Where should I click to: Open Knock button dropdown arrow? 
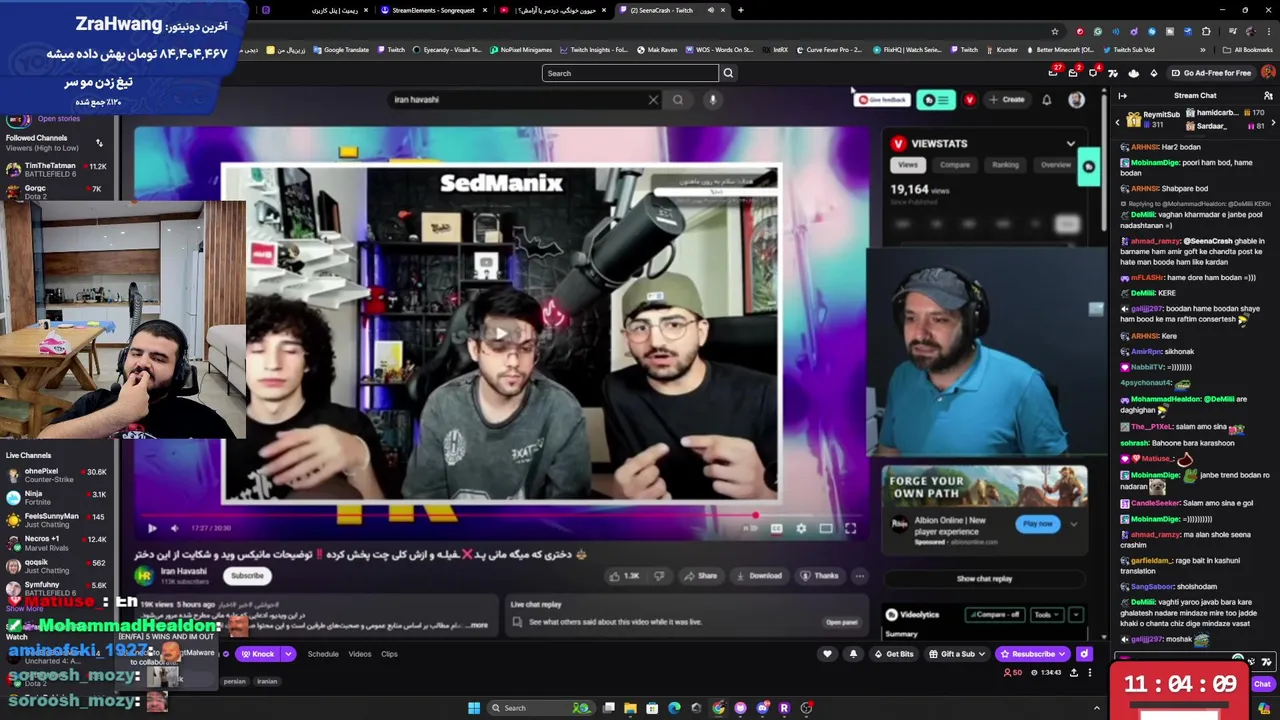click(288, 654)
